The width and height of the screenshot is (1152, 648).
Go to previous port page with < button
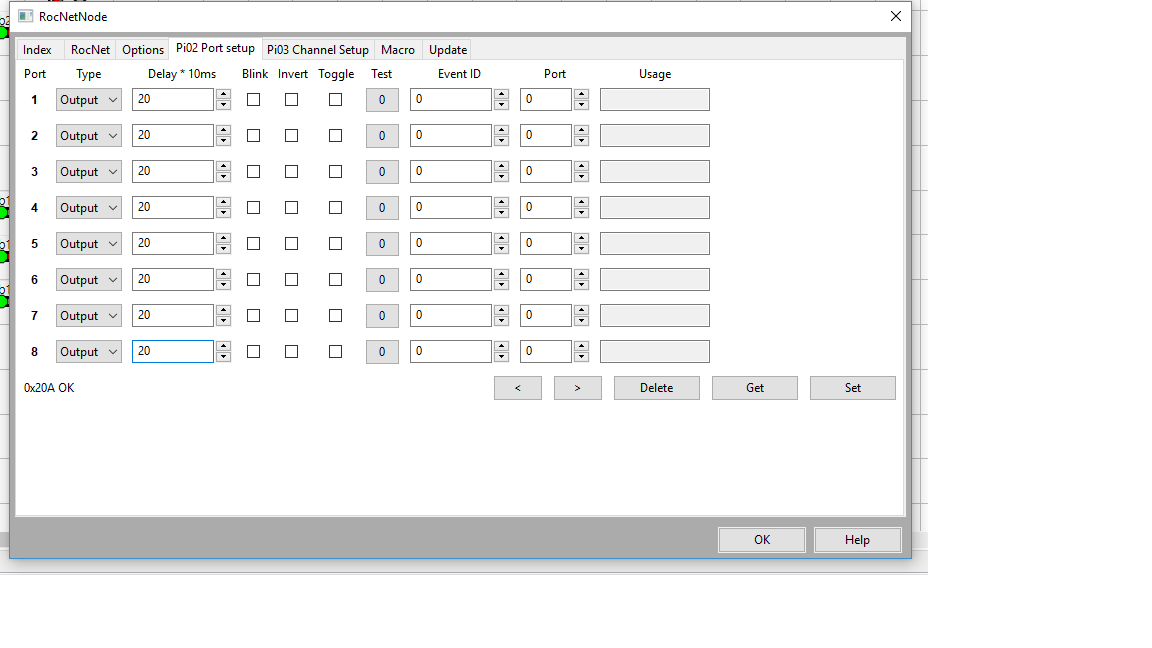[x=517, y=388]
